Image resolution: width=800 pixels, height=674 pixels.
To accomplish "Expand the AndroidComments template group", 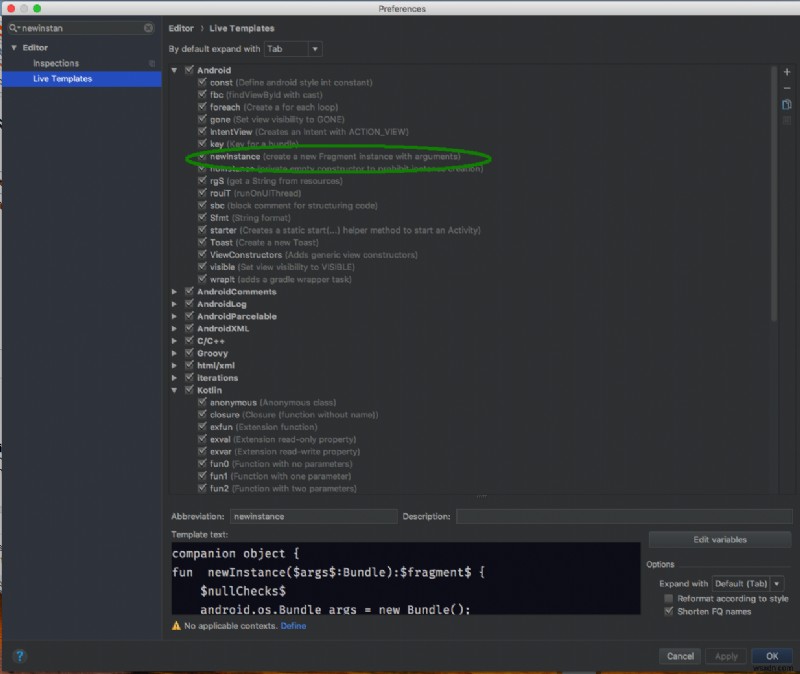I will click(176, 291).
